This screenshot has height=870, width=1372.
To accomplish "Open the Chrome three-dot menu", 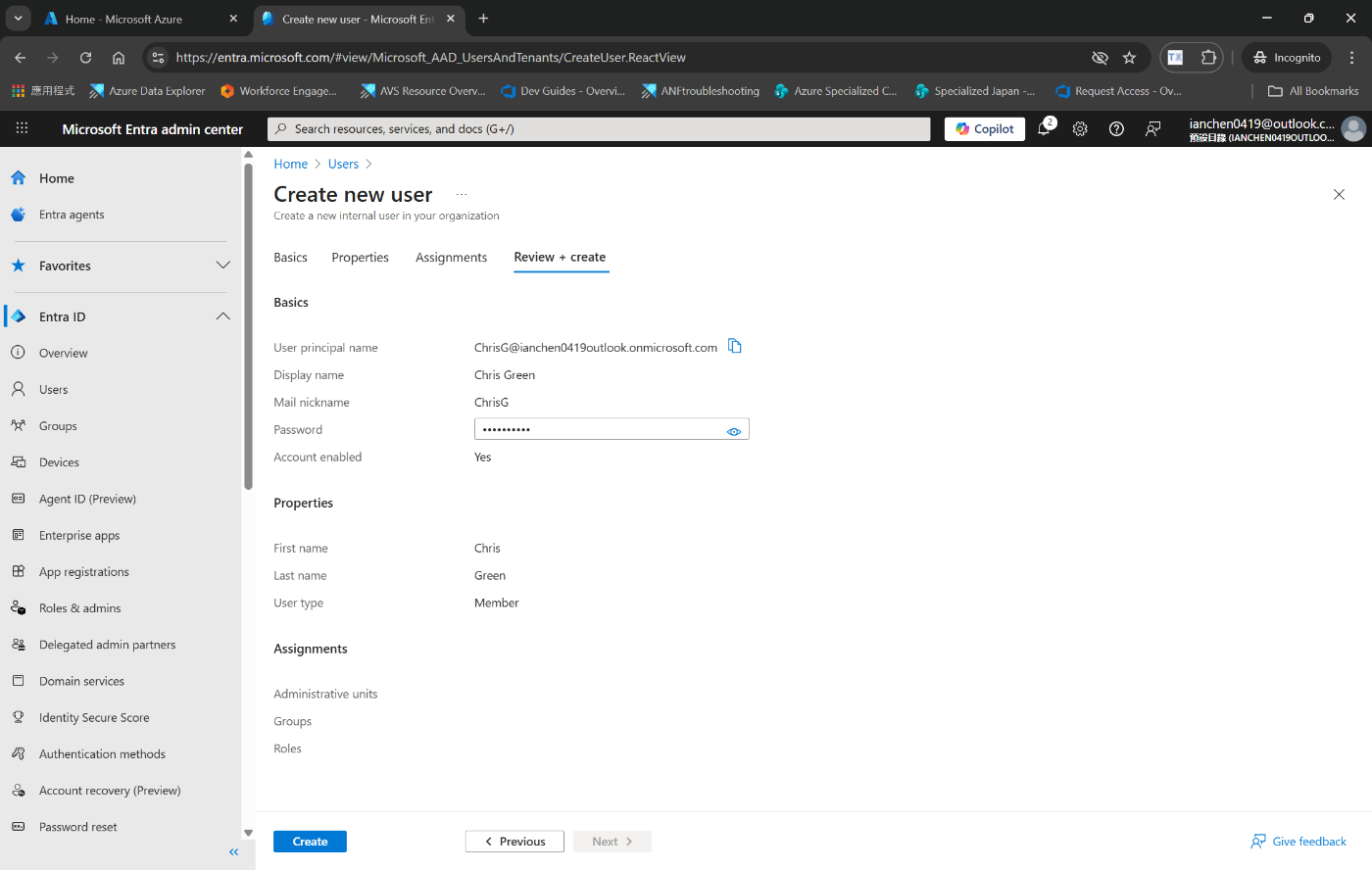I will [x=1351, y=58].
